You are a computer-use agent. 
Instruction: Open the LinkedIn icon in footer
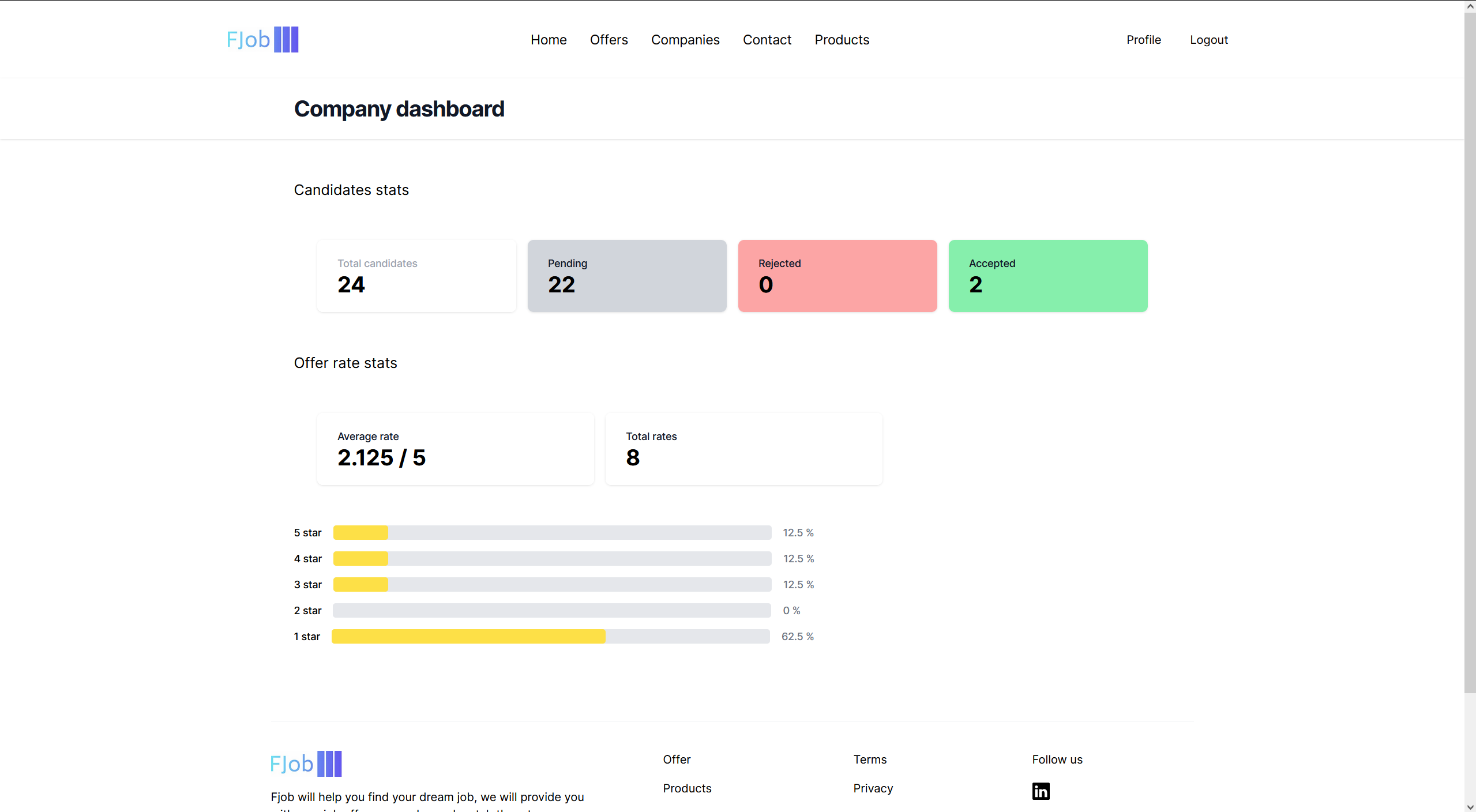(1041, 791)
